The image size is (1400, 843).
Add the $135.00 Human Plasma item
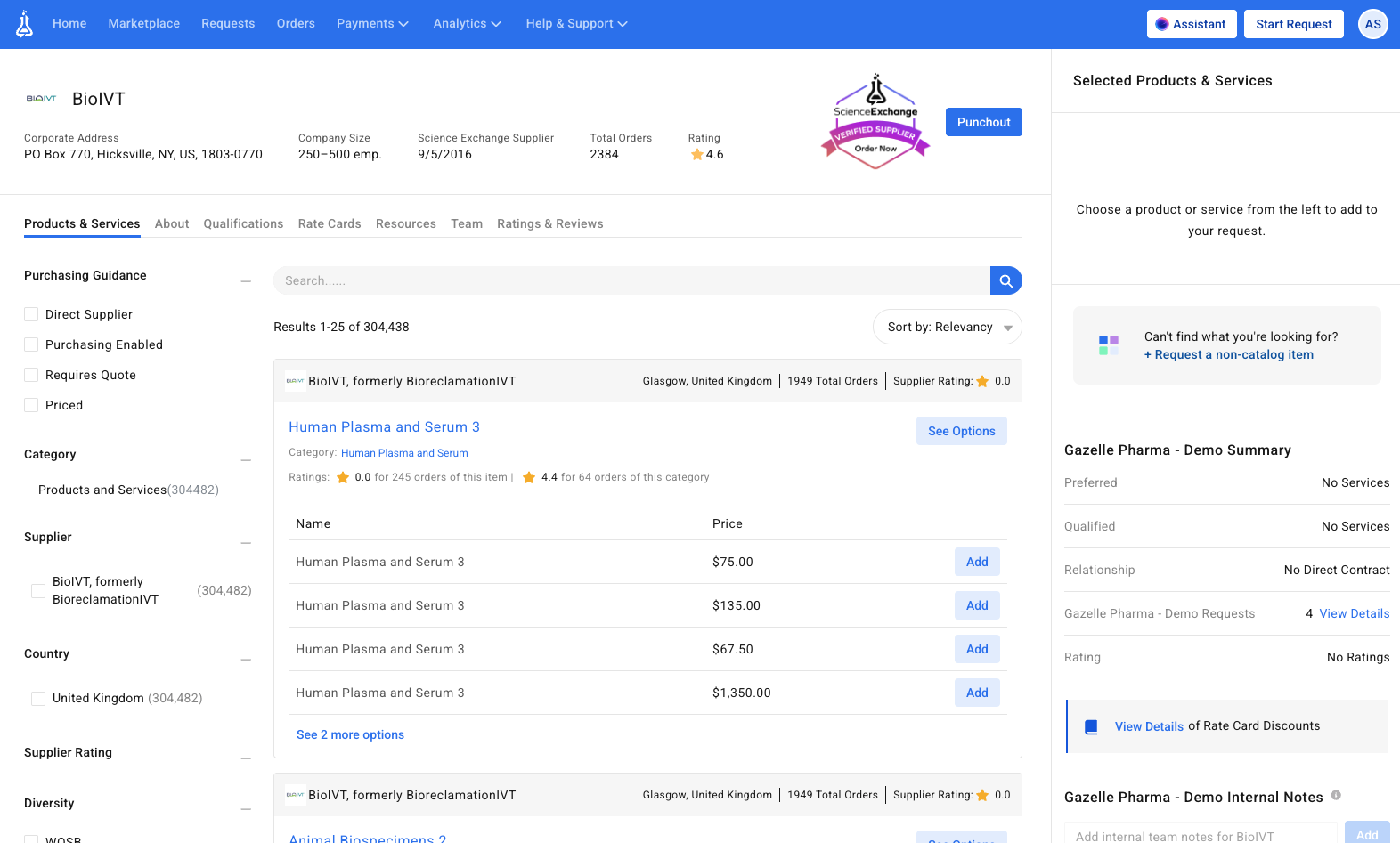(x=977, y=605)
